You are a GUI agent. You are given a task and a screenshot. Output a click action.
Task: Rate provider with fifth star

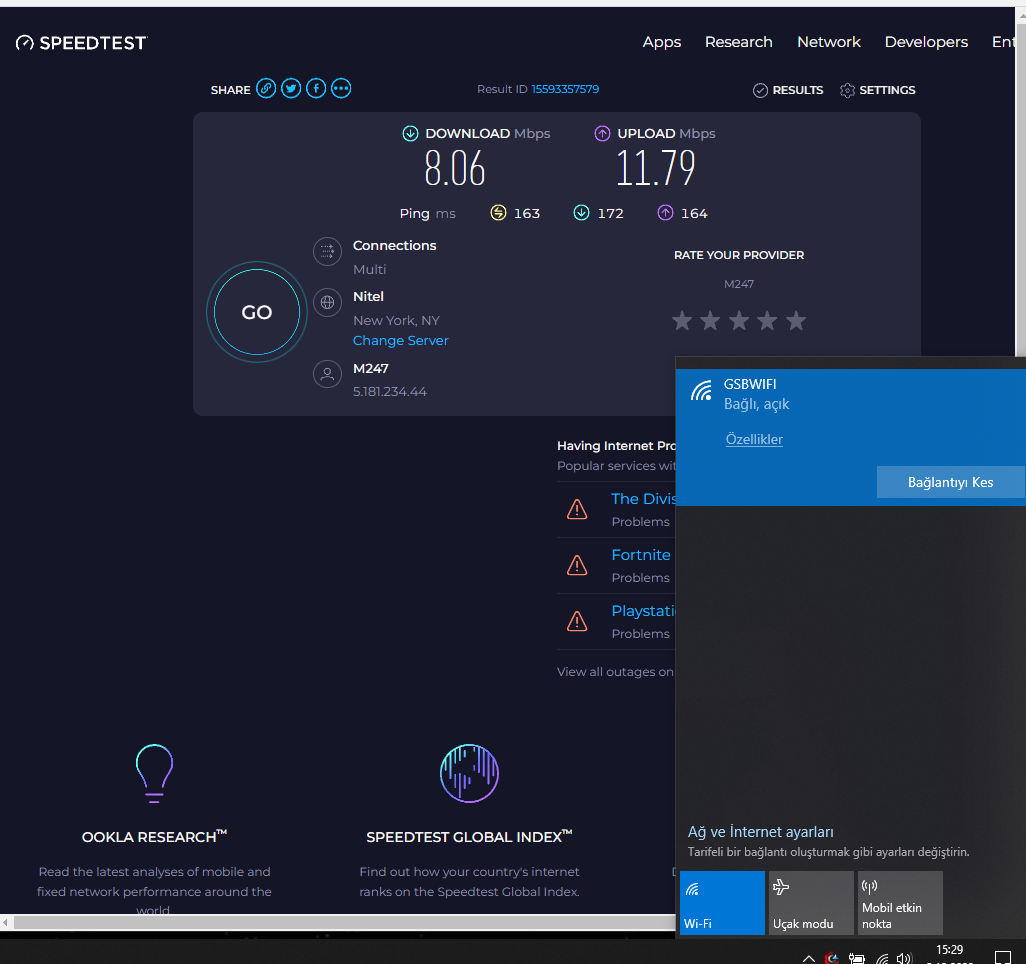tap(796, 321)
